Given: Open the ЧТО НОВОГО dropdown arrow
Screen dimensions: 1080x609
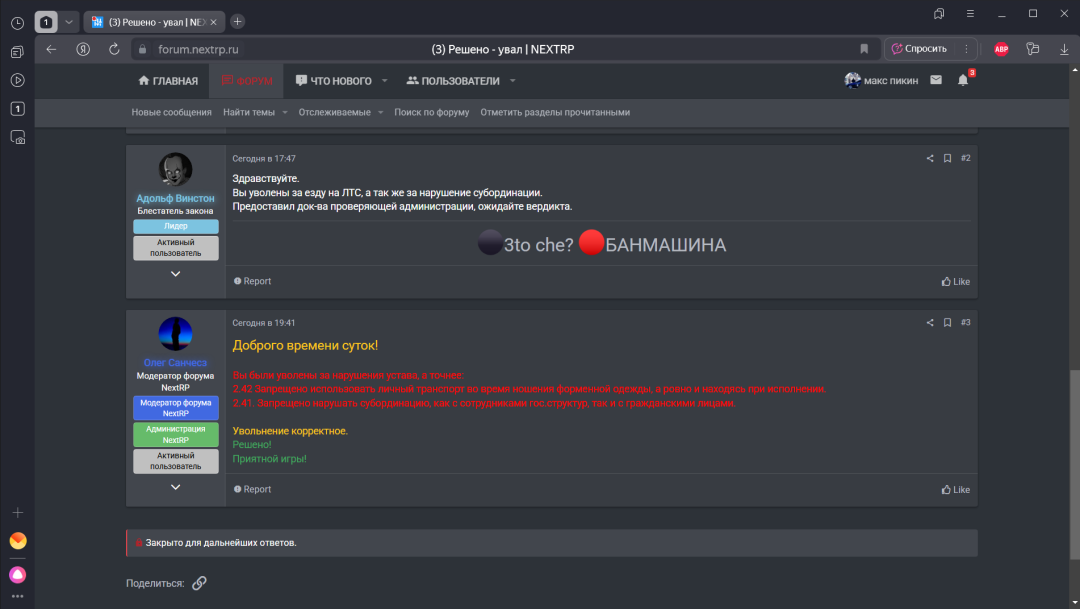Looking at the screenshot, I should point(385,81).
